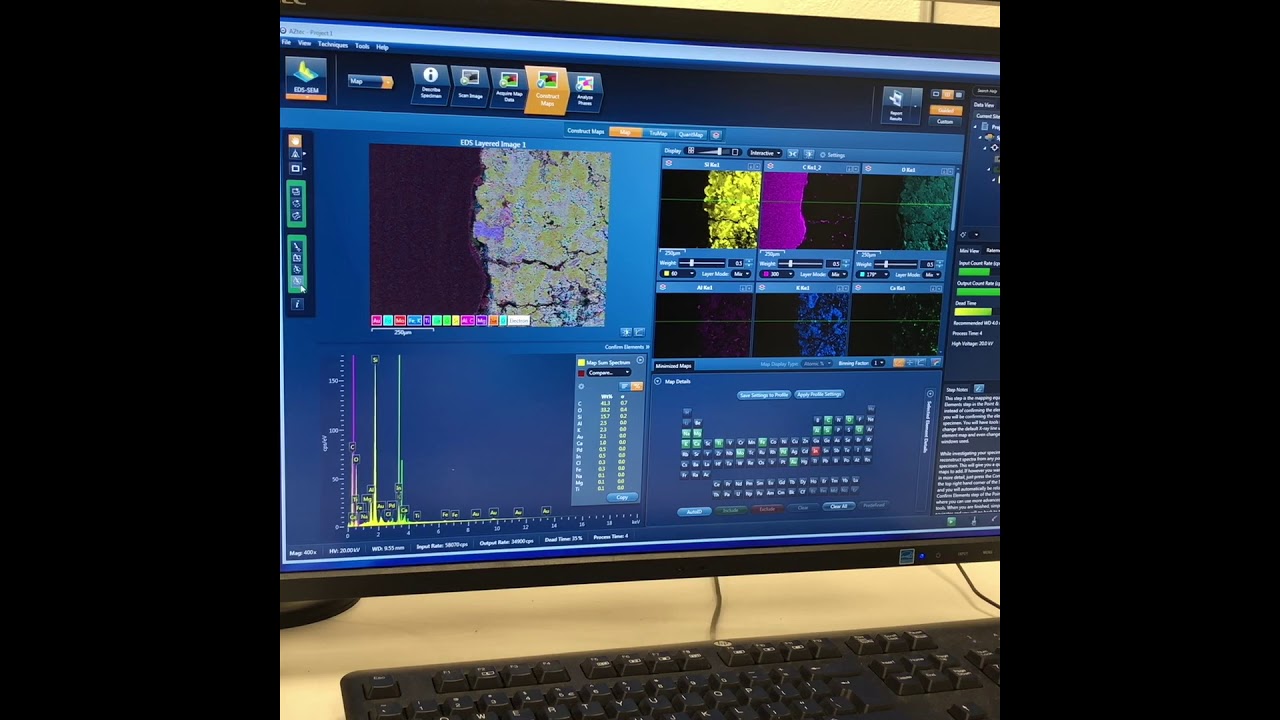The width and height of the screenshot is (1280, 720).
Task: Click the yellow 60 color swatch
Action: (666, 273)
